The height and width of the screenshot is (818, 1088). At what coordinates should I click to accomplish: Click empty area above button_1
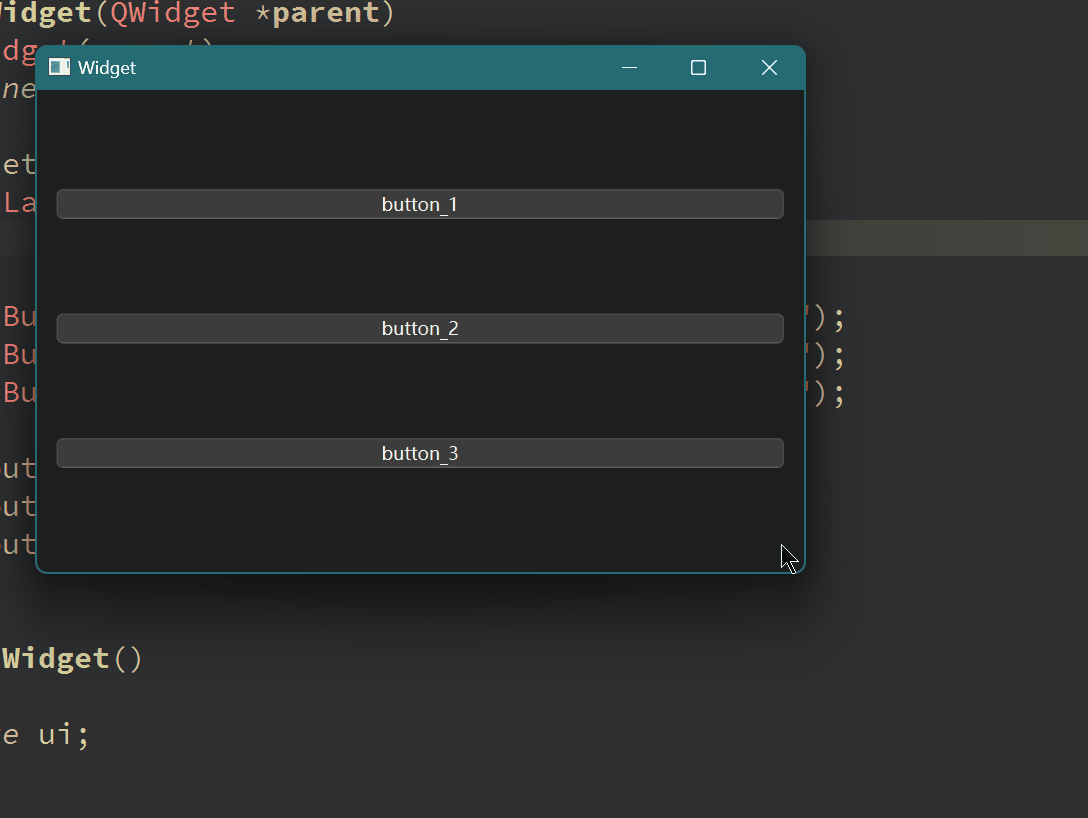420,140
